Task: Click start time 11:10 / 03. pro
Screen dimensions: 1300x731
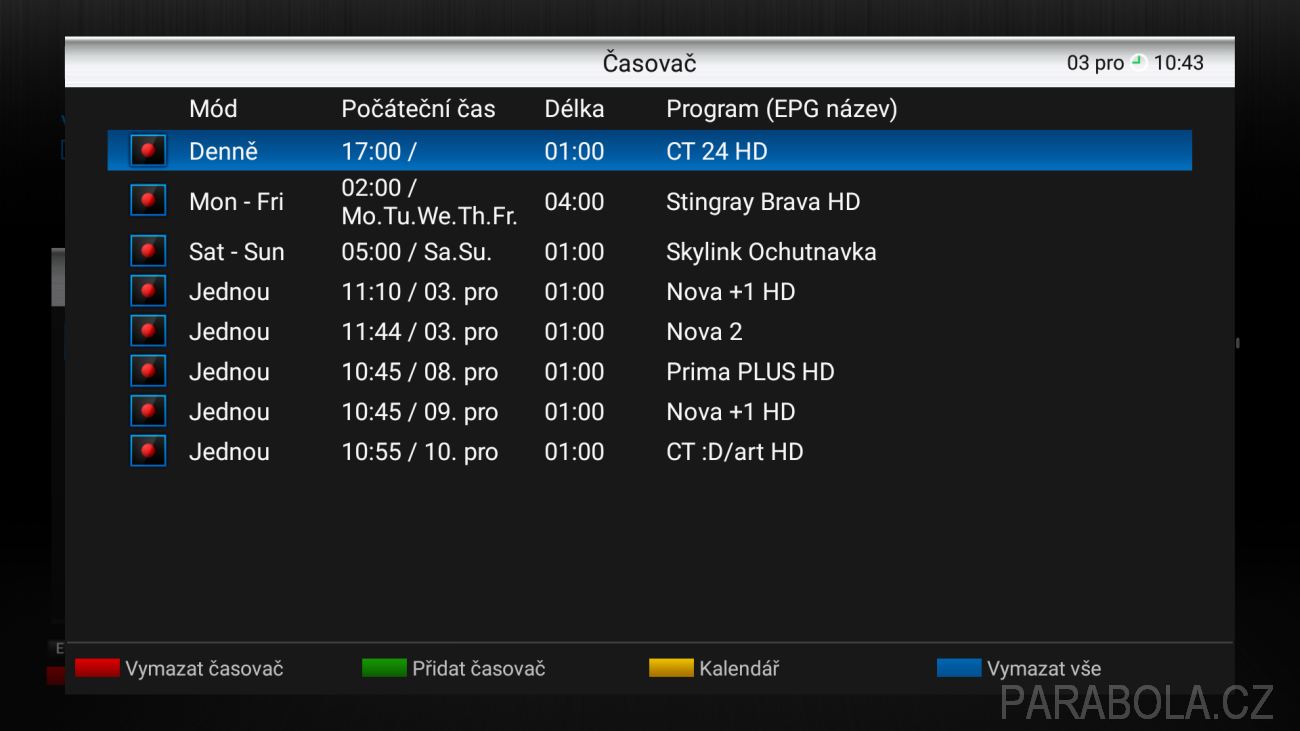Action: [419, 292]
